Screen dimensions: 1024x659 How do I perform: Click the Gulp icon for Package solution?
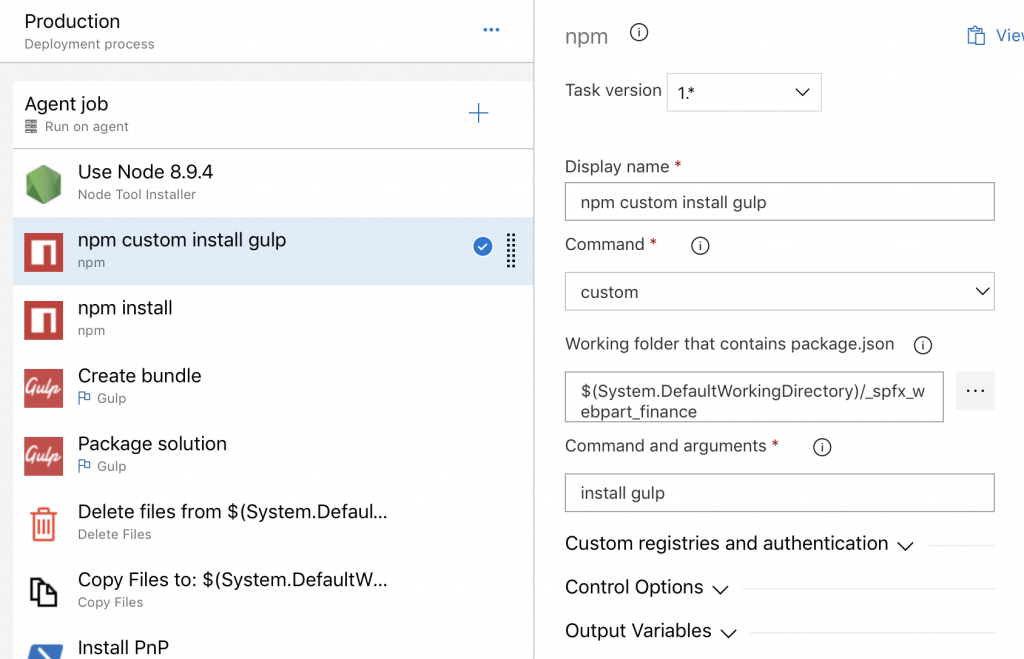[x=44, y=456]
